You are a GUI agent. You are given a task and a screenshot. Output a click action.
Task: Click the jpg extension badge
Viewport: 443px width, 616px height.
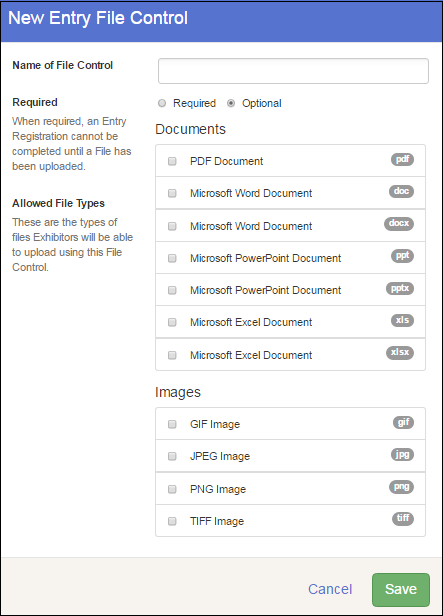pos(402,455)
